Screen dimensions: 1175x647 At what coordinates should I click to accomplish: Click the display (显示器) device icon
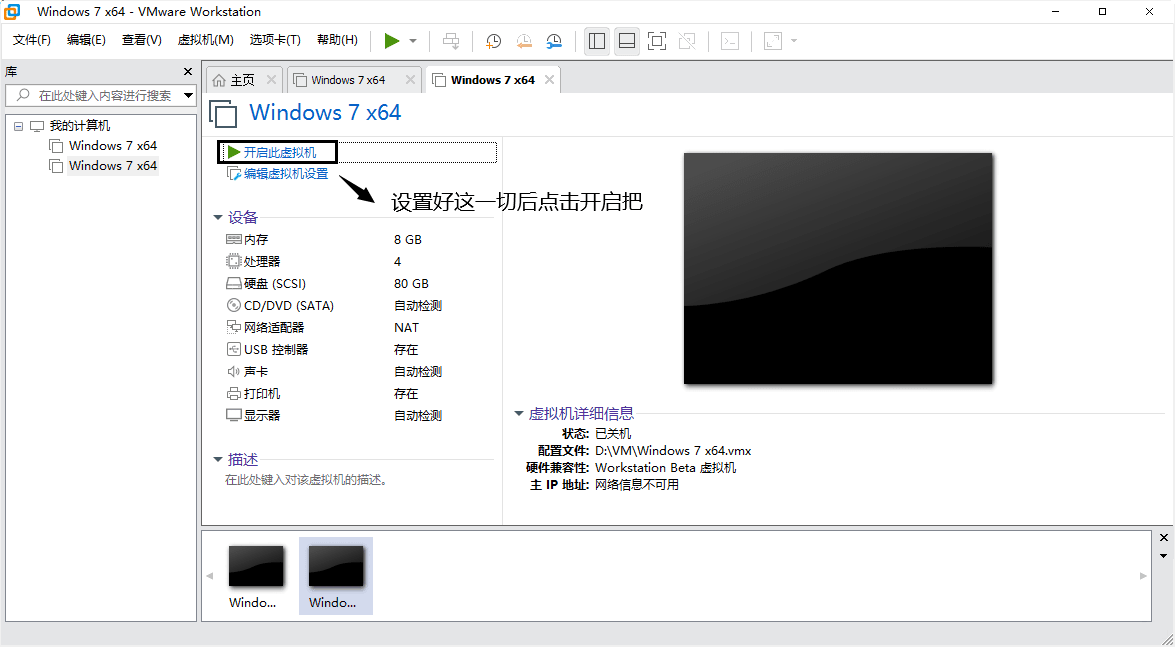[x=234, y=415]
